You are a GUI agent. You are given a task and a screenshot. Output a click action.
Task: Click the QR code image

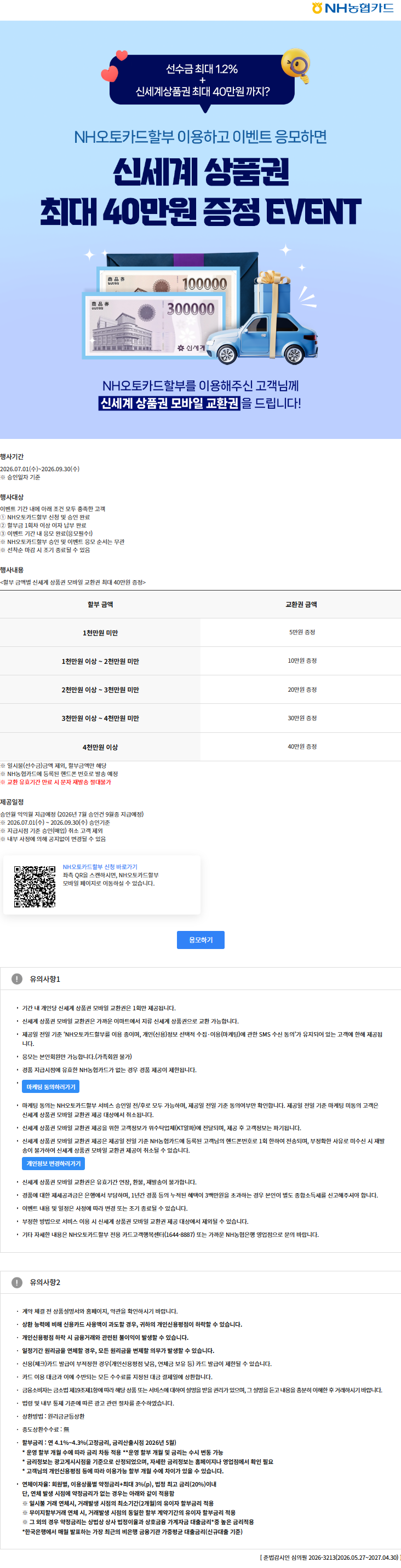point(35,886)
